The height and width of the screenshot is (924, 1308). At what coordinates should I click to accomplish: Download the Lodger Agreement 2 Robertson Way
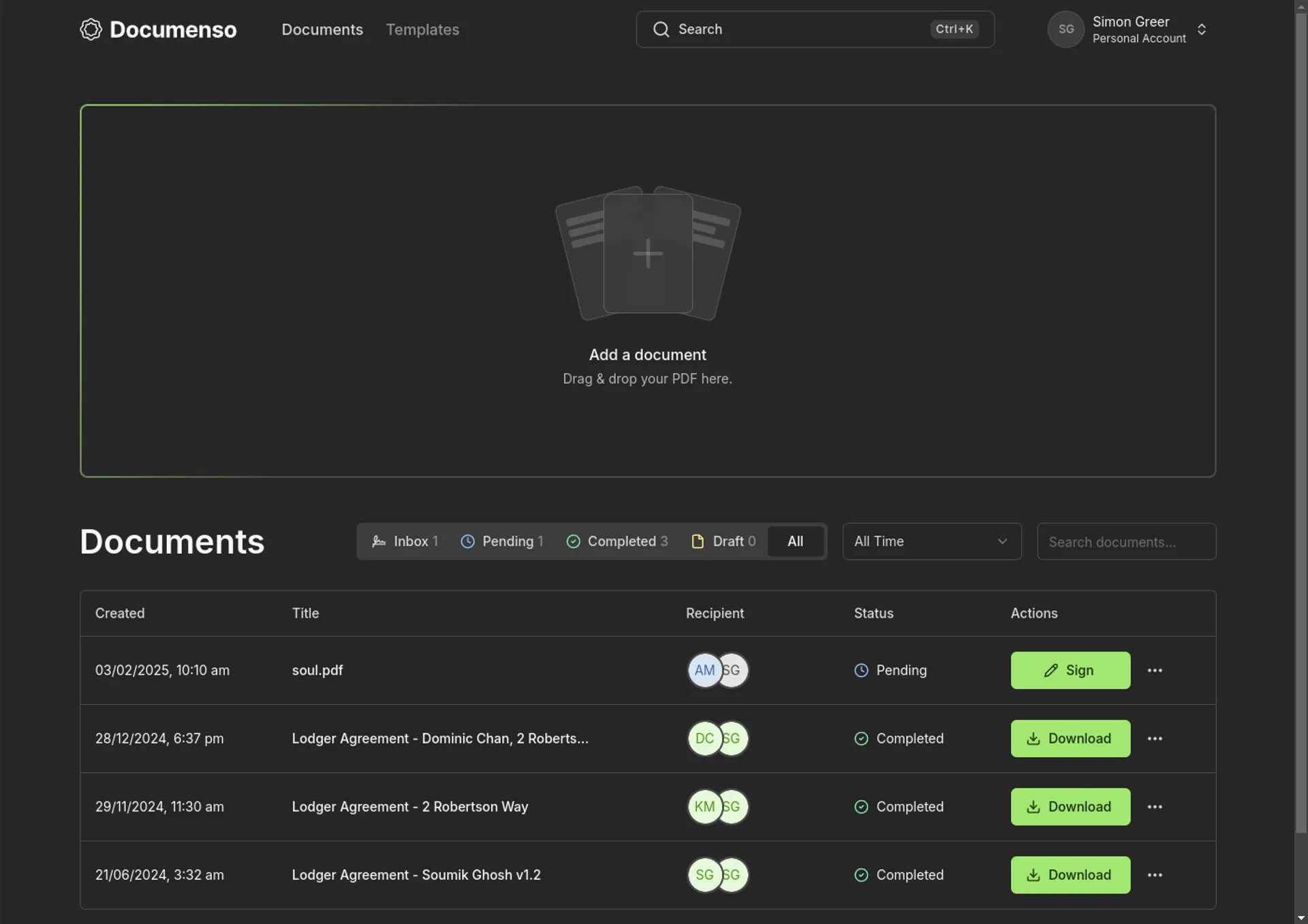(1070, 807)
